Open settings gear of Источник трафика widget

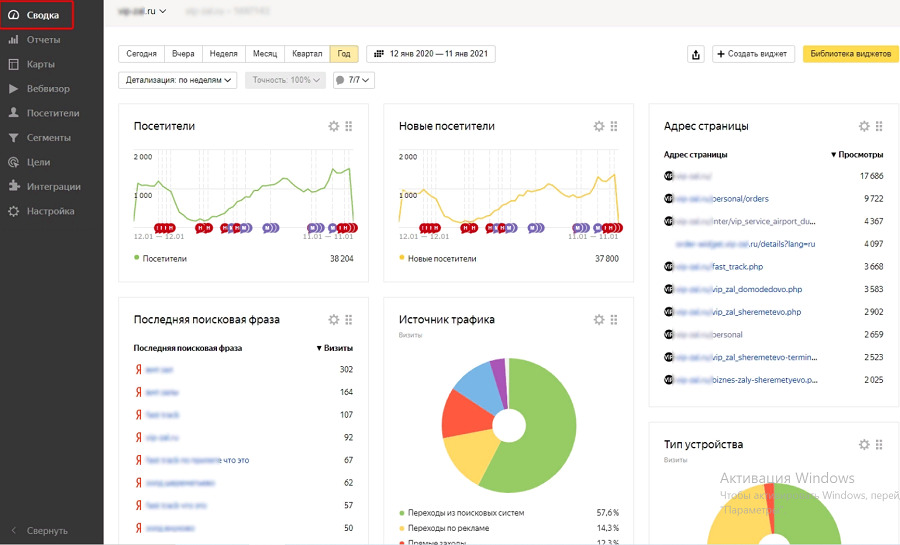pos(599,320)
